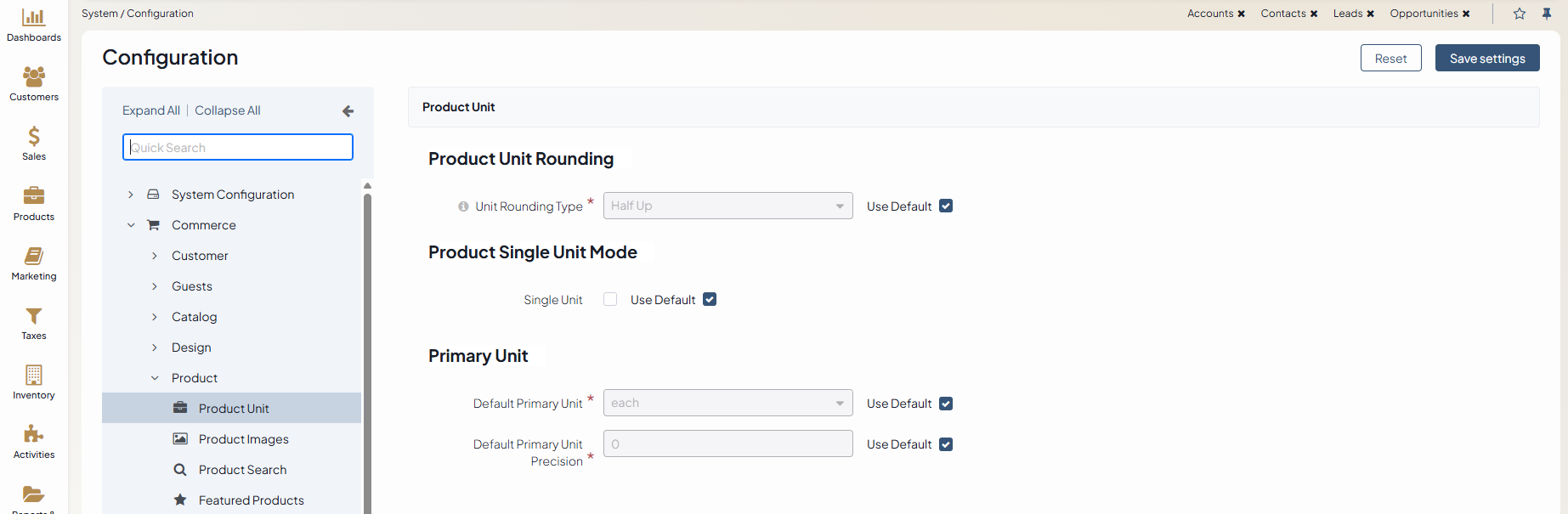Collapse sidebar with the left arrow icon
This screenshot has width=1568, height=514.
point(348,111)
